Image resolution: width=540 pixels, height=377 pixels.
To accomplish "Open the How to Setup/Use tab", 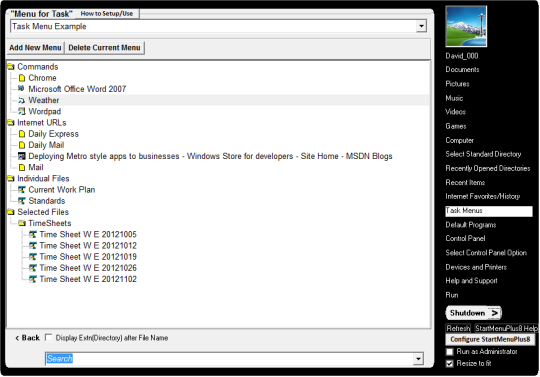I will point(107,13).
